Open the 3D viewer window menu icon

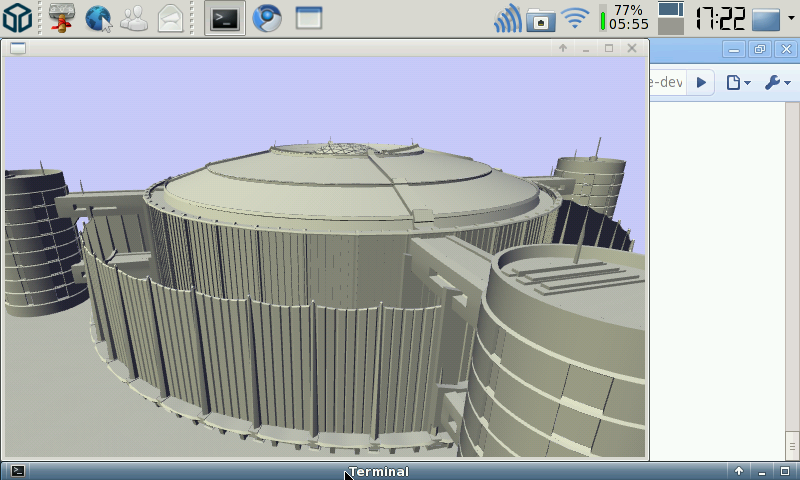pos(18,48)
